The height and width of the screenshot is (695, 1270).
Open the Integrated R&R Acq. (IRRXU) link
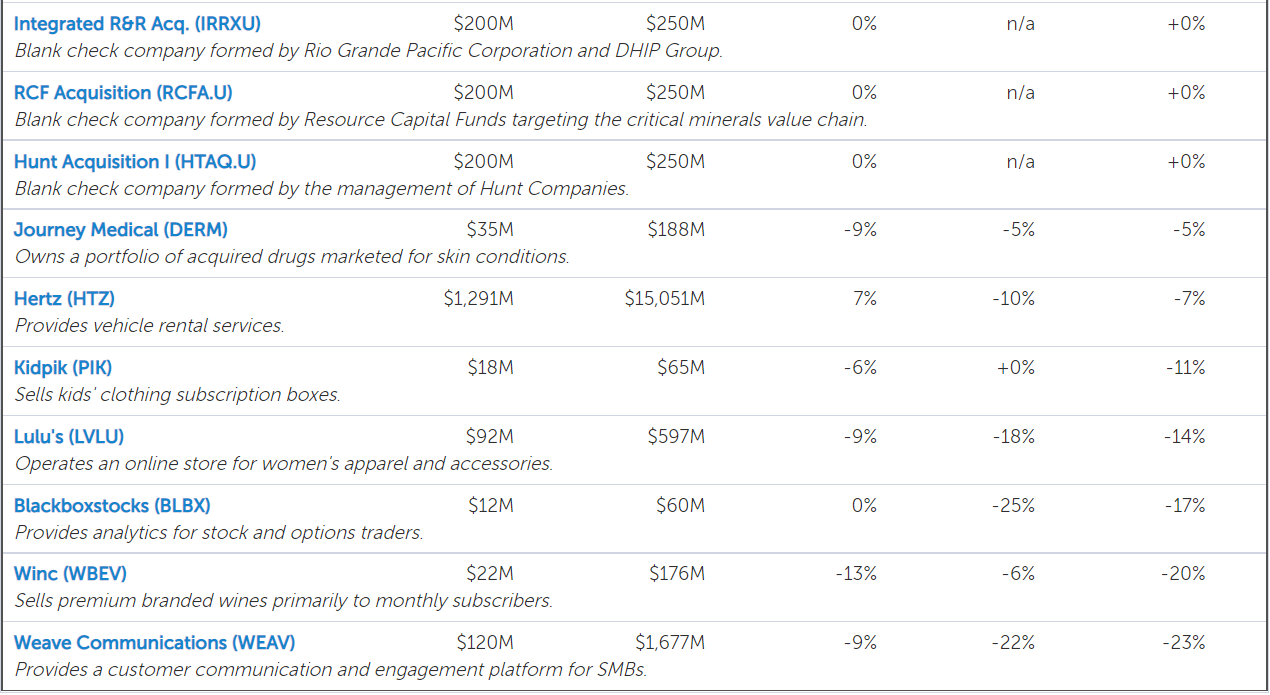pos(137,24)
